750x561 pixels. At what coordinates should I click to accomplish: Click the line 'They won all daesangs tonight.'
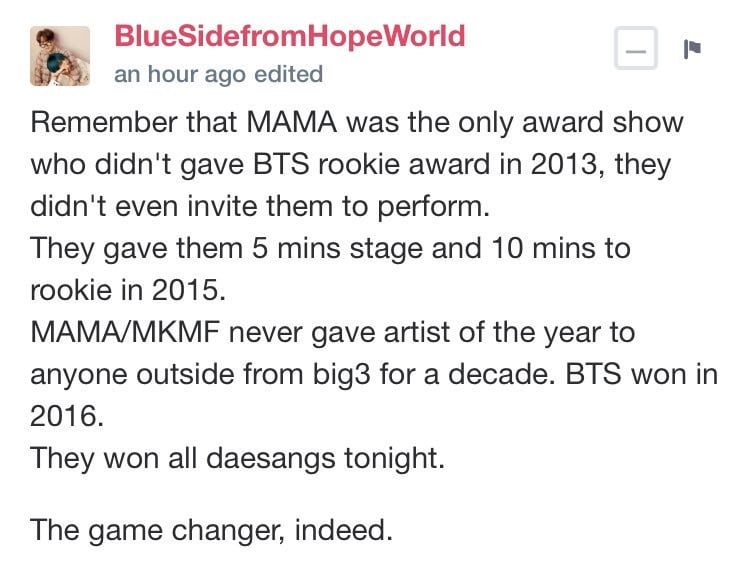tap(237, 458)
